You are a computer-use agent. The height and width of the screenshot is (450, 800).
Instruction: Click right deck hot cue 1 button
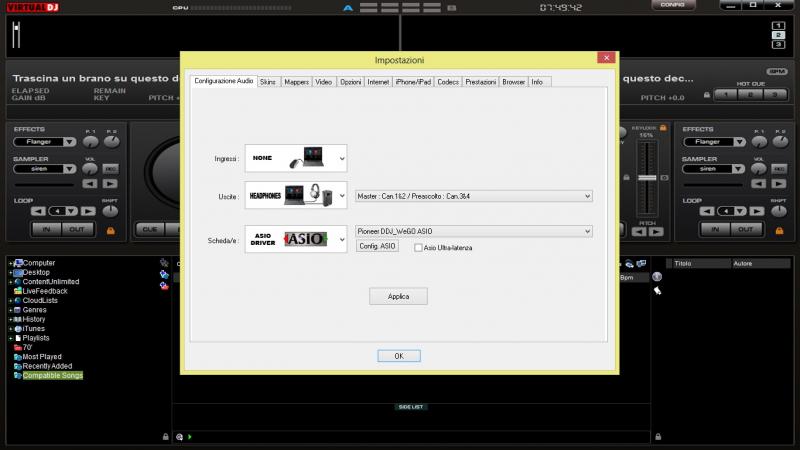(x=726, y=94)
